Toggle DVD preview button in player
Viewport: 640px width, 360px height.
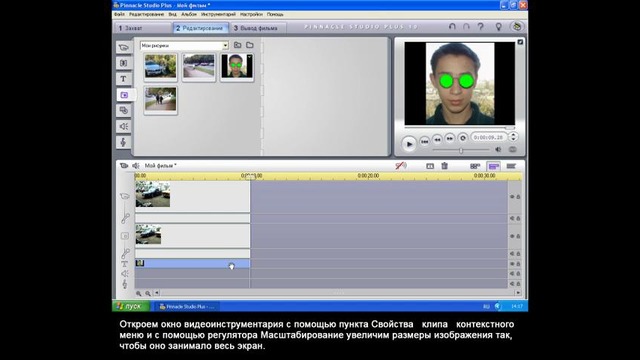513,149
